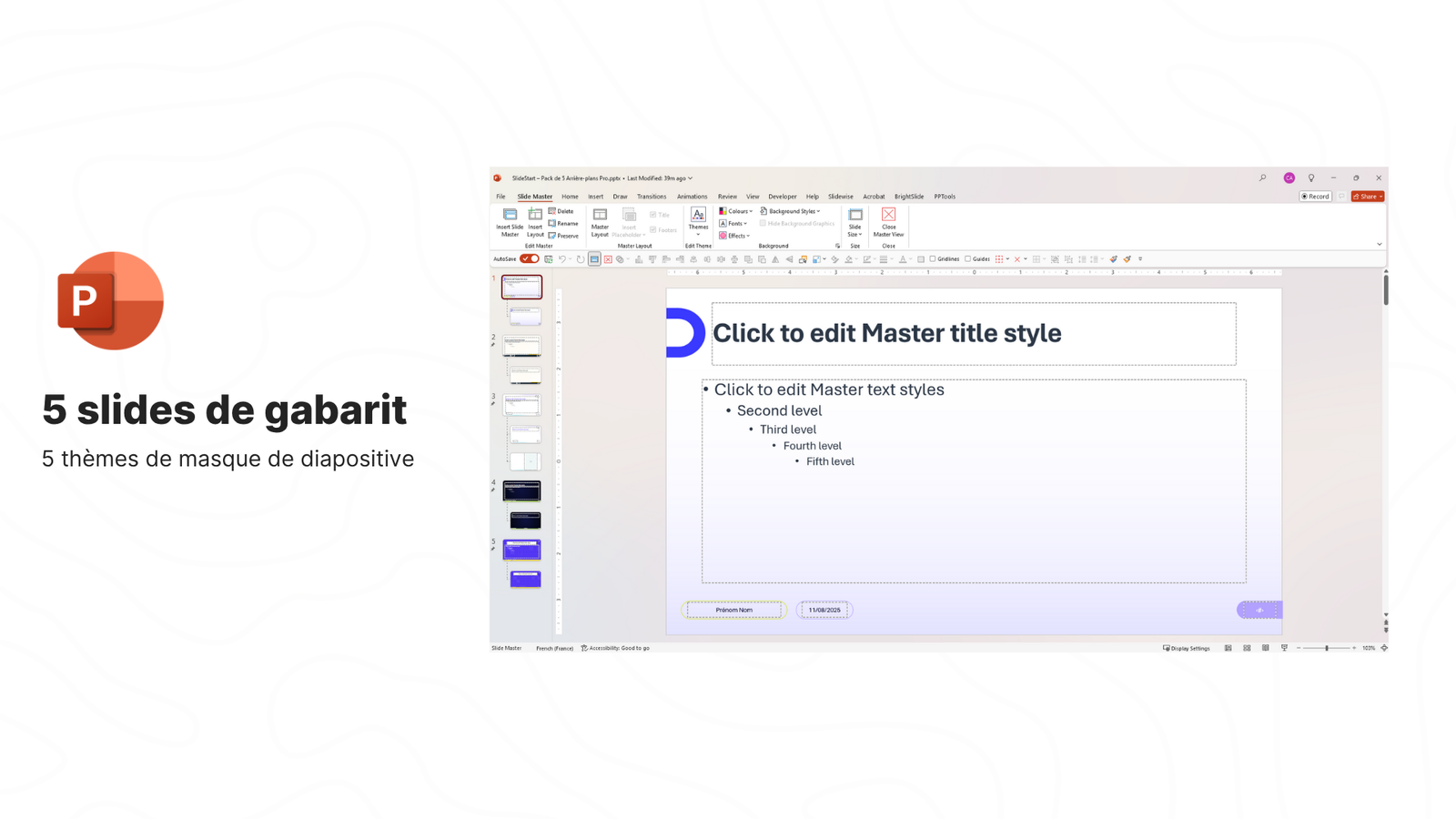1456x819 pixels.
Task: Open Master Layout settings
Action: 600,217
